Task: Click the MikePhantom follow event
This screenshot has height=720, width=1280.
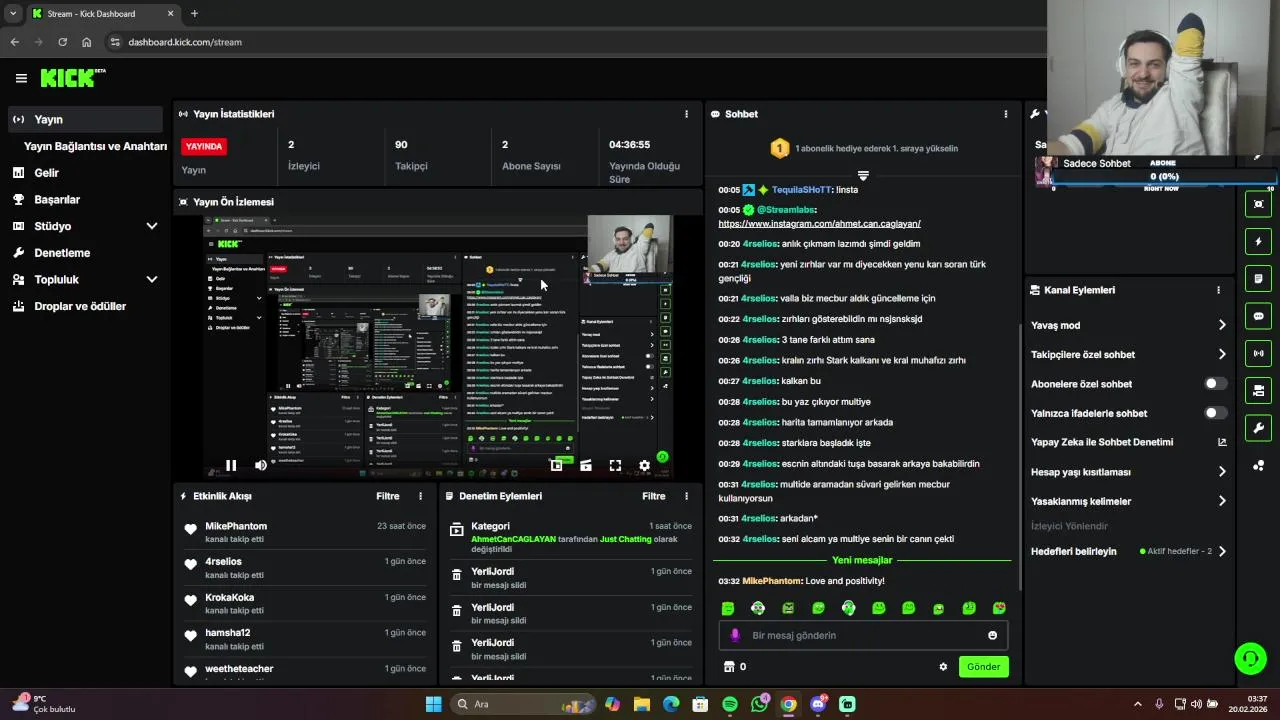Action: pos(305,532)
